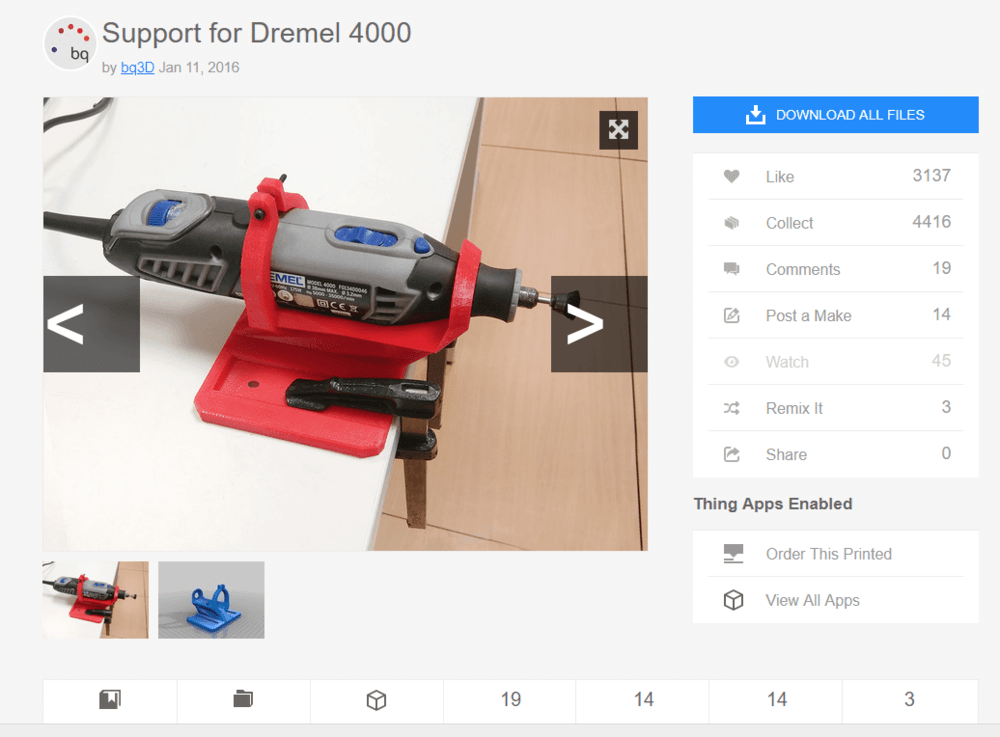Click the Watch count 45

point(941,361)
